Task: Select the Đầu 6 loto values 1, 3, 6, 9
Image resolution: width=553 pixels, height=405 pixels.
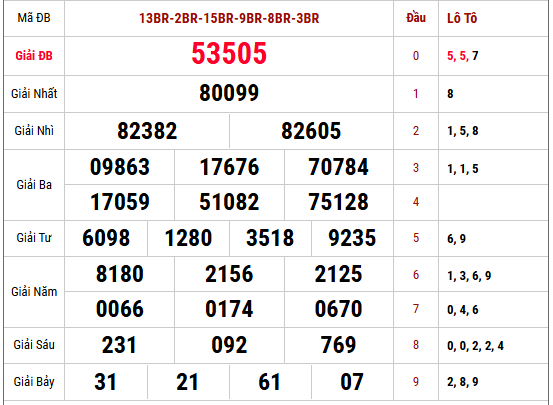Action: [469, 276]
